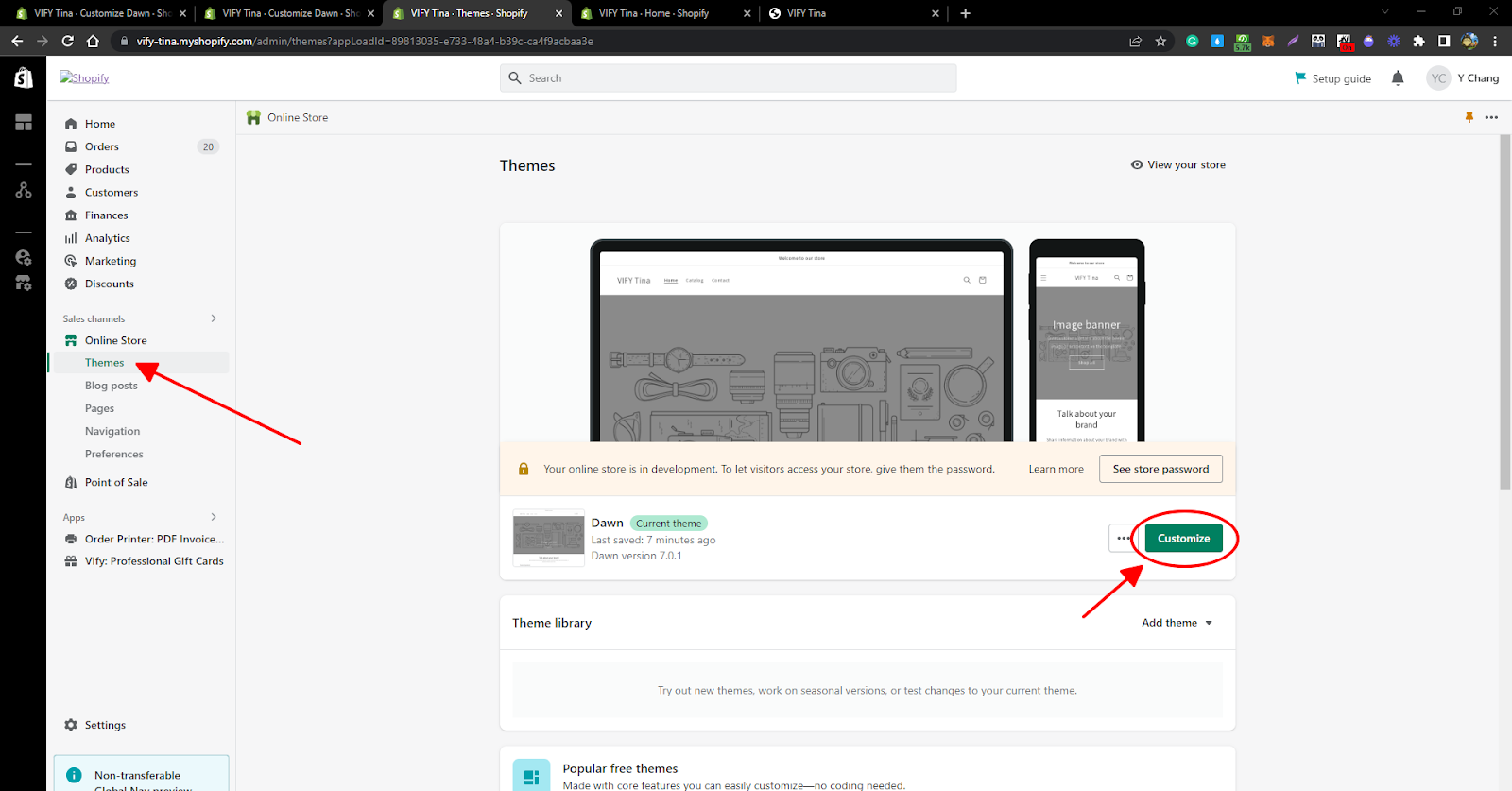Screen dimensions: 1512x791
Task: Open Blog posts in the sidebar
Action: coord(112,386)
